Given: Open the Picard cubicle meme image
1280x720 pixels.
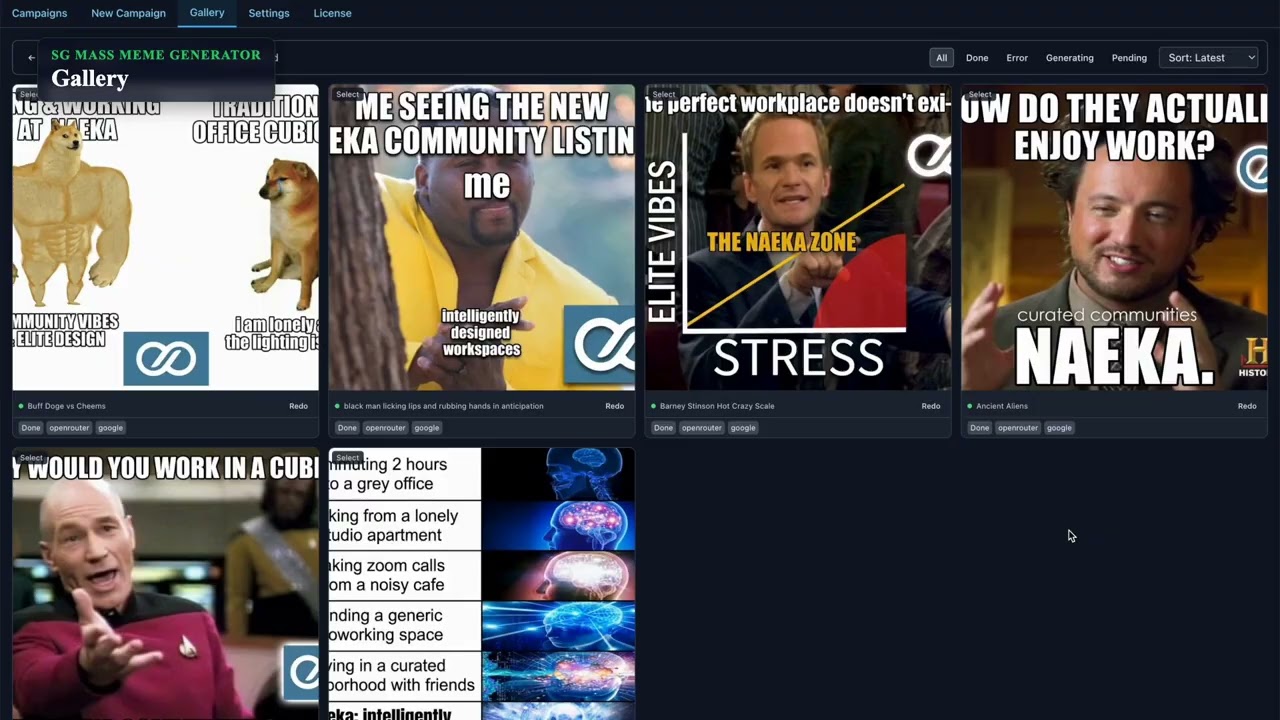Looking at the screenshot, I should (166, 584).
